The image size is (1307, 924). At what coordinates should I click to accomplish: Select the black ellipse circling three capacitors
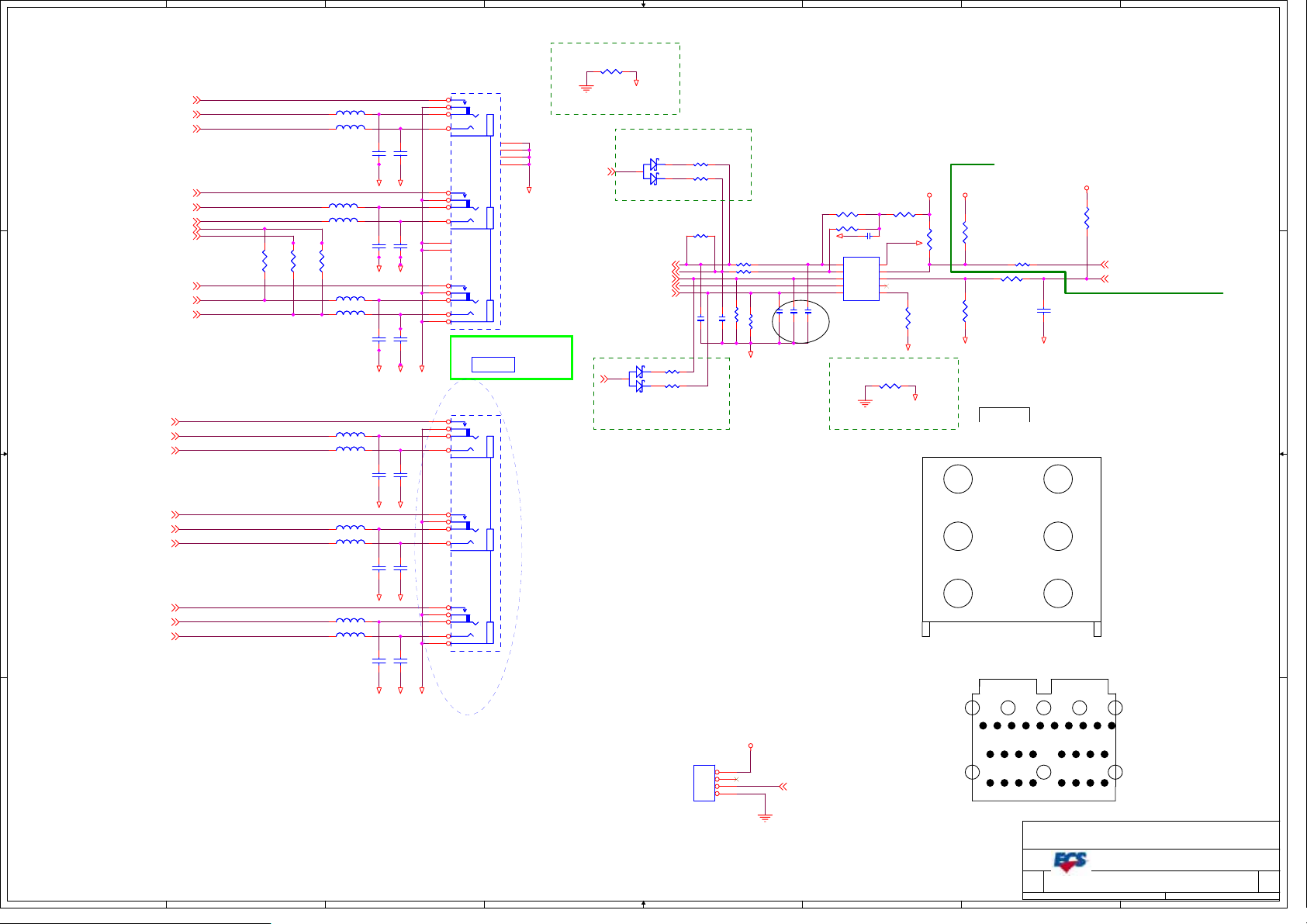(x=800, y=322)
